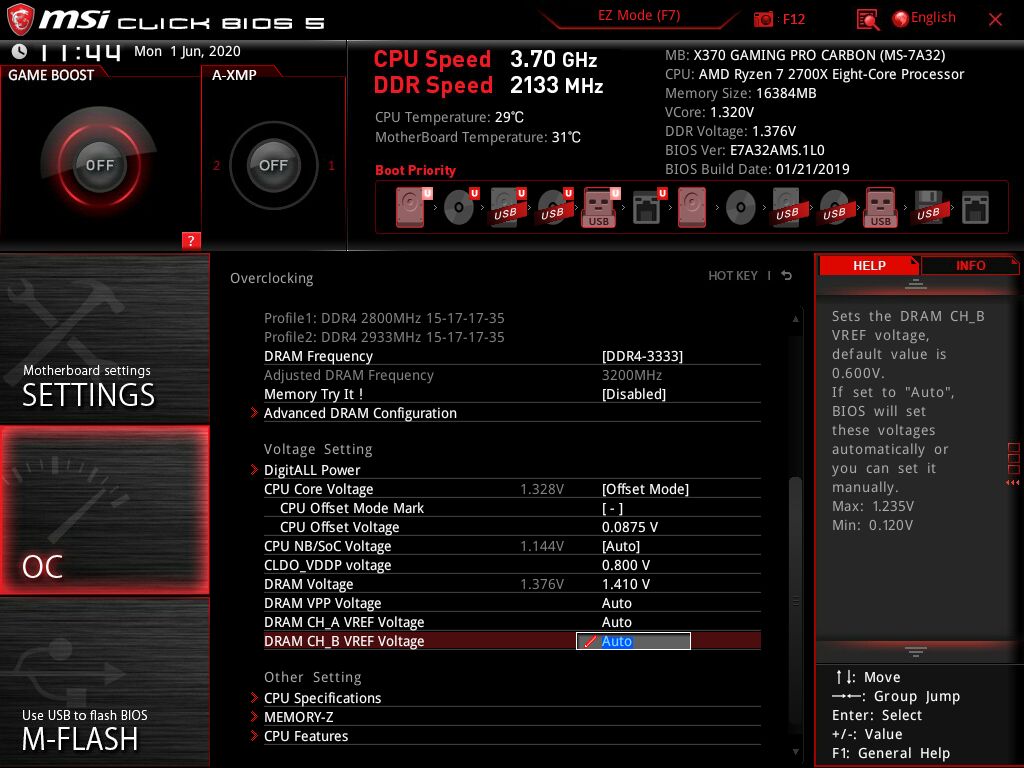Viewport: 1024px width, 768px height.
Task: Click the settings list scroll-down arrow
Action: pos(795,752)
